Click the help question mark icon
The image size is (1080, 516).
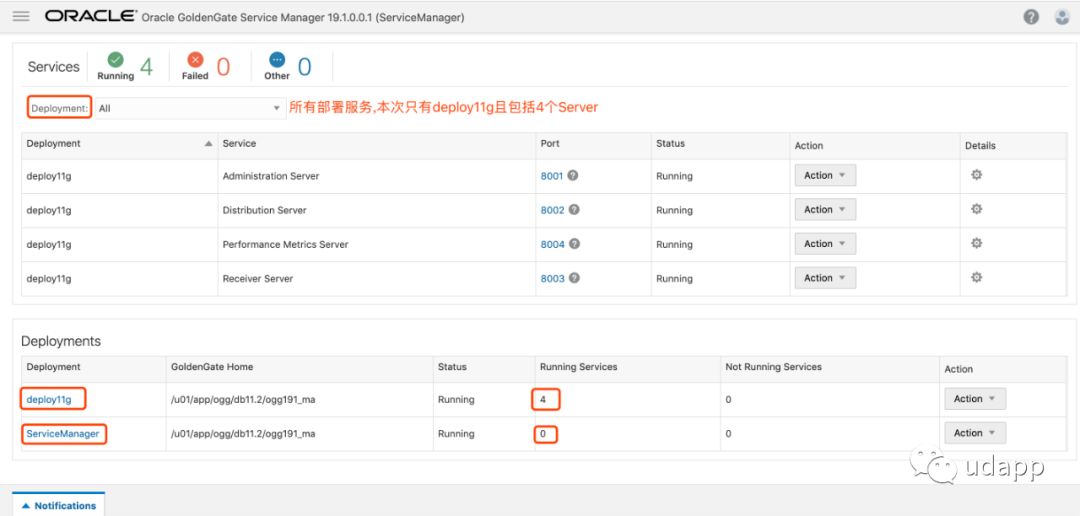click(1031, 17)
